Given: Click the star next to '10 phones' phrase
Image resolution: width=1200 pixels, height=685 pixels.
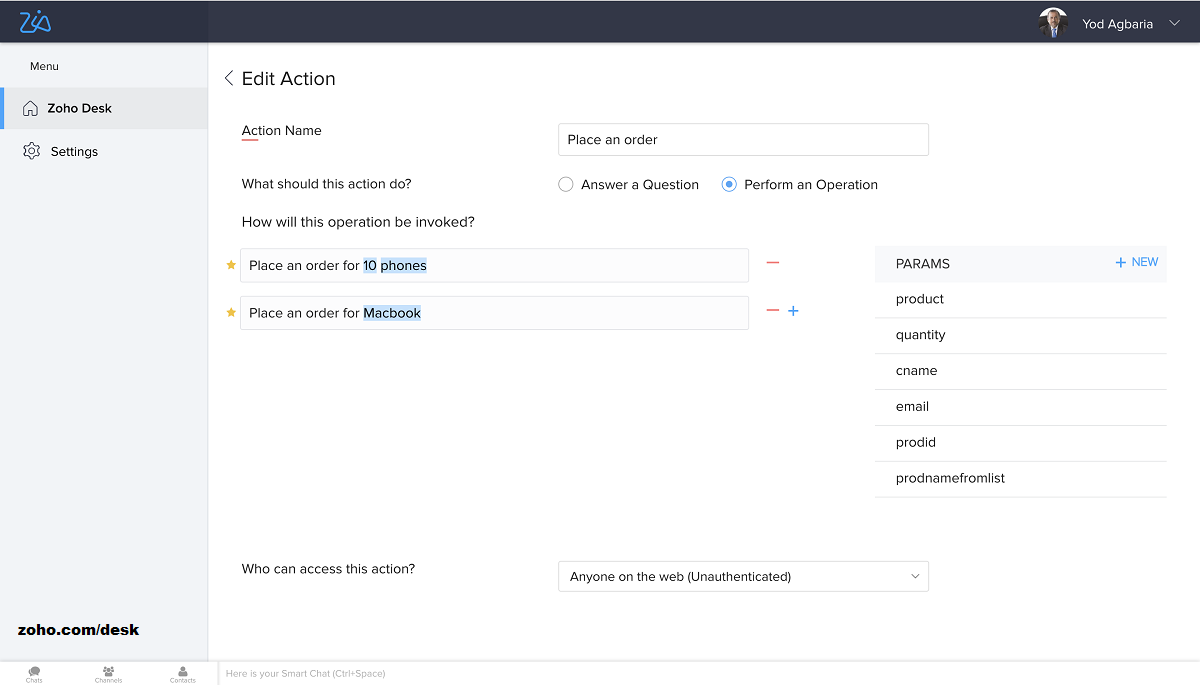Looking at the screenshot, I should pyautogui.click(x=231, y=265).
